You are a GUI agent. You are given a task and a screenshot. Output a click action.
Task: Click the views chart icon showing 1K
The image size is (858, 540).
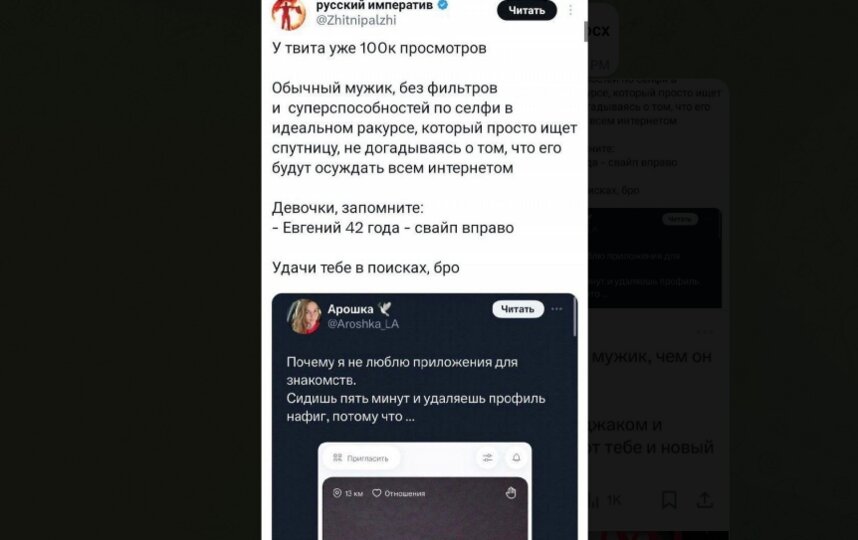[x=594, y=500]
